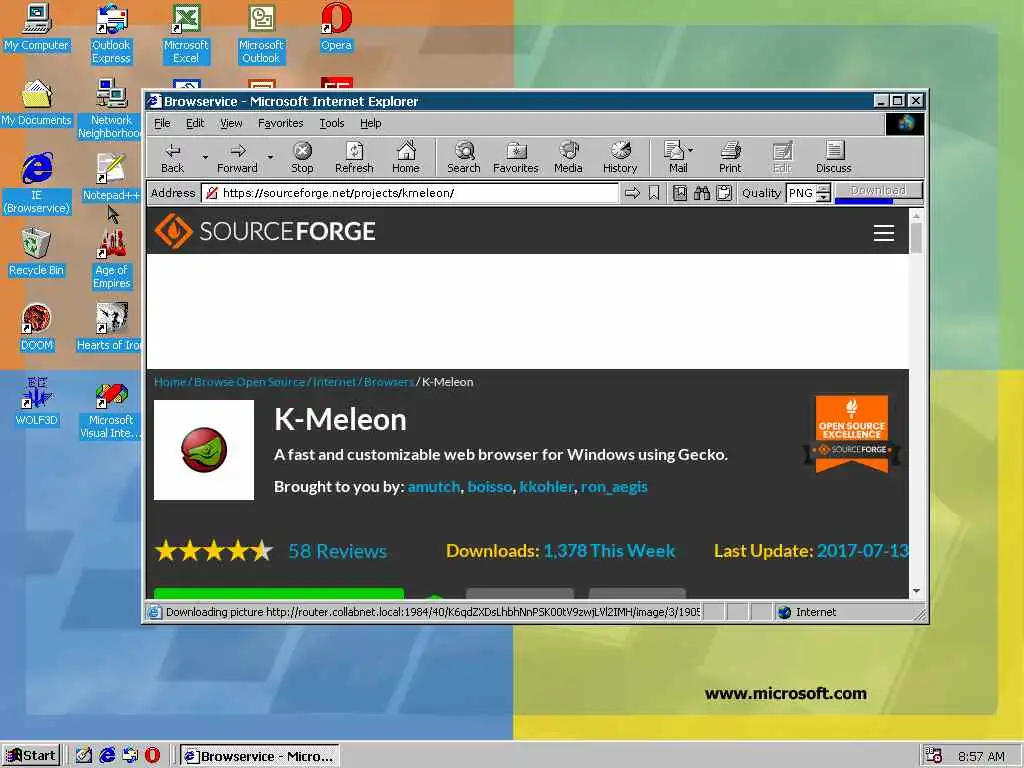
Task: Click the Quality PNG value field
Action: click(x=801, y=193)
